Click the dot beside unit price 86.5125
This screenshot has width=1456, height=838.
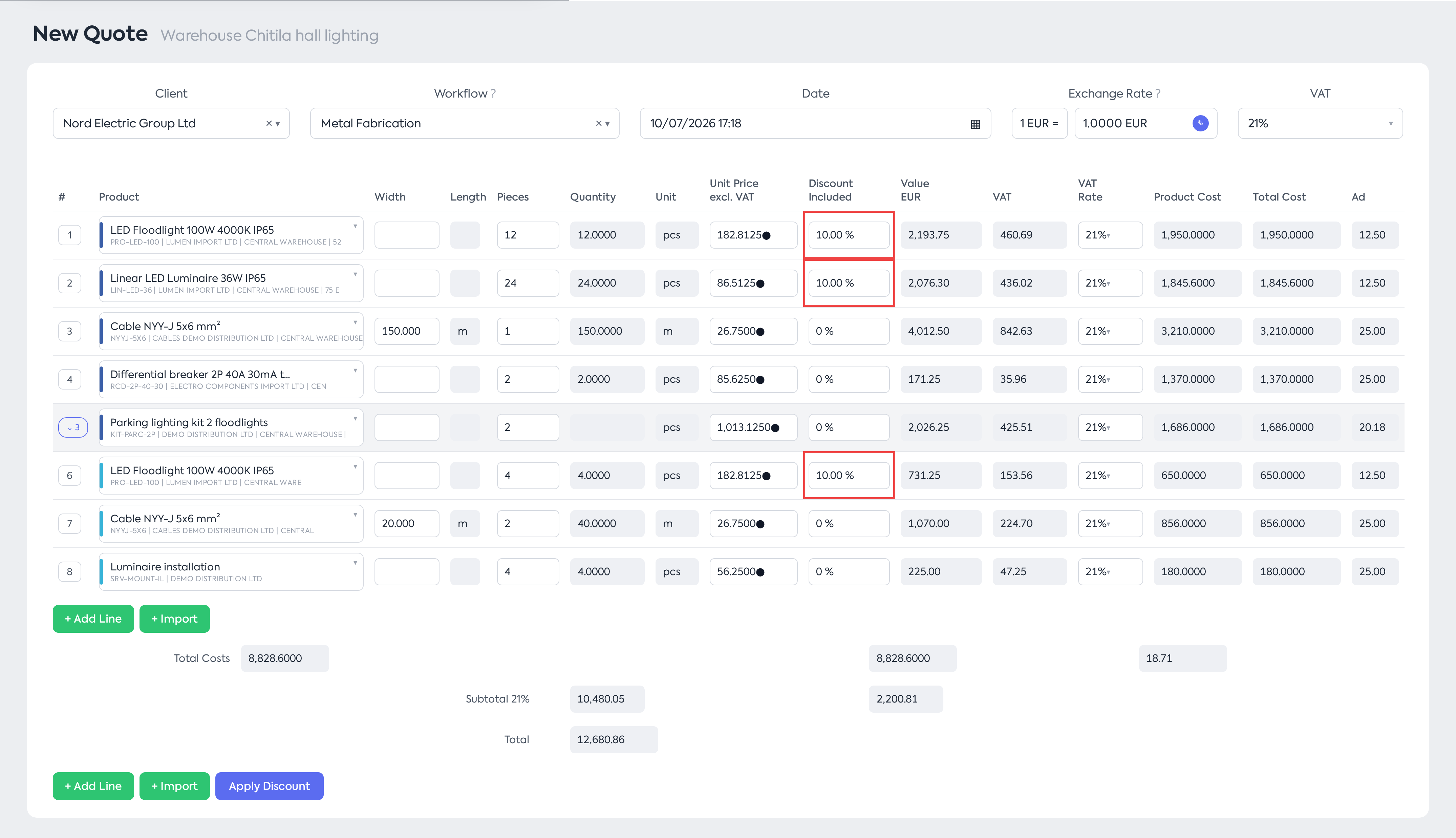760,284
